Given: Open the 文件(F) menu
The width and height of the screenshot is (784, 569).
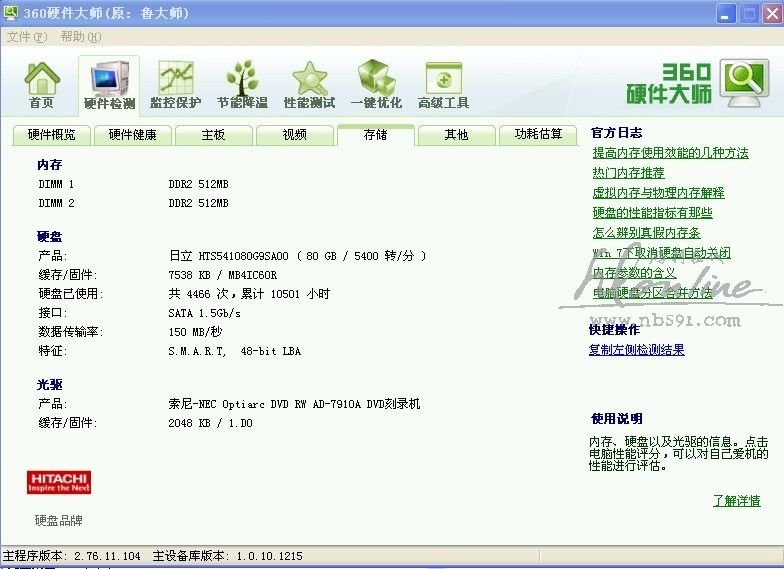Looking at the screenshot, I should [x=26, y=36].
